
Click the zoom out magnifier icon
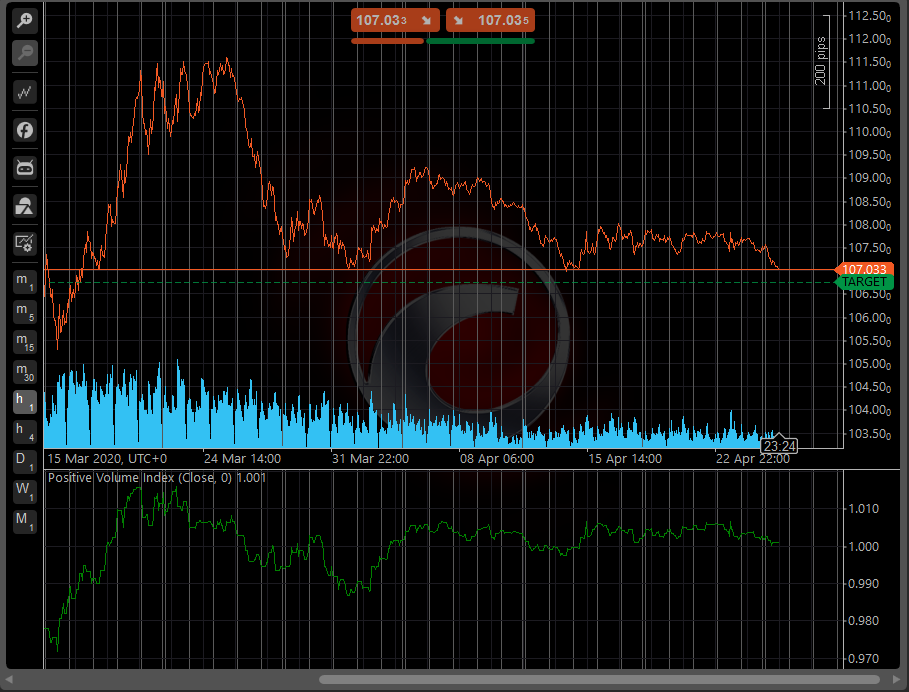click(x=24, y=53)
